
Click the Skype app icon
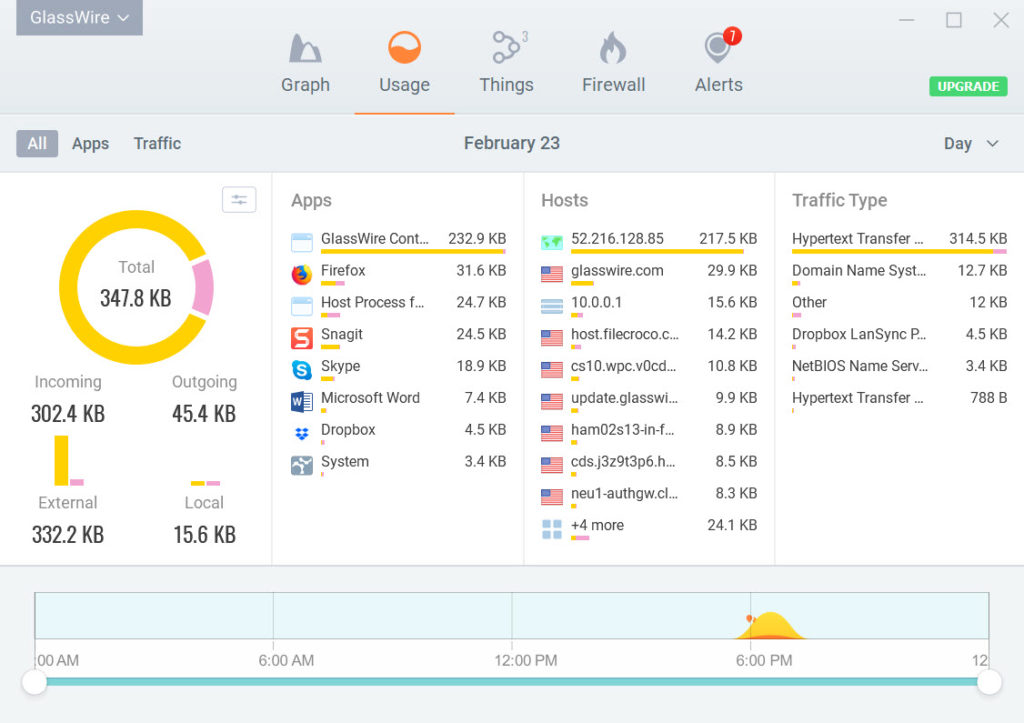[302, 370]
